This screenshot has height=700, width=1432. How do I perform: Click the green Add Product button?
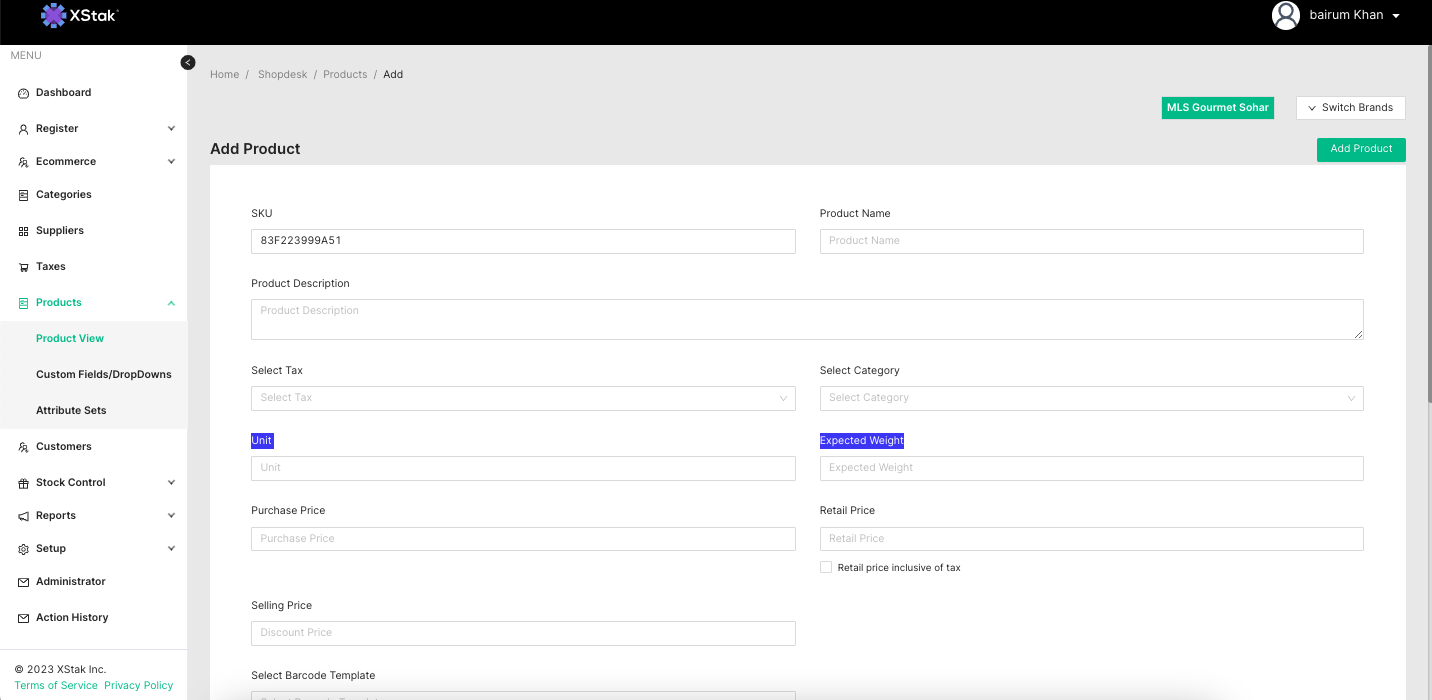tap(1360, 149)
